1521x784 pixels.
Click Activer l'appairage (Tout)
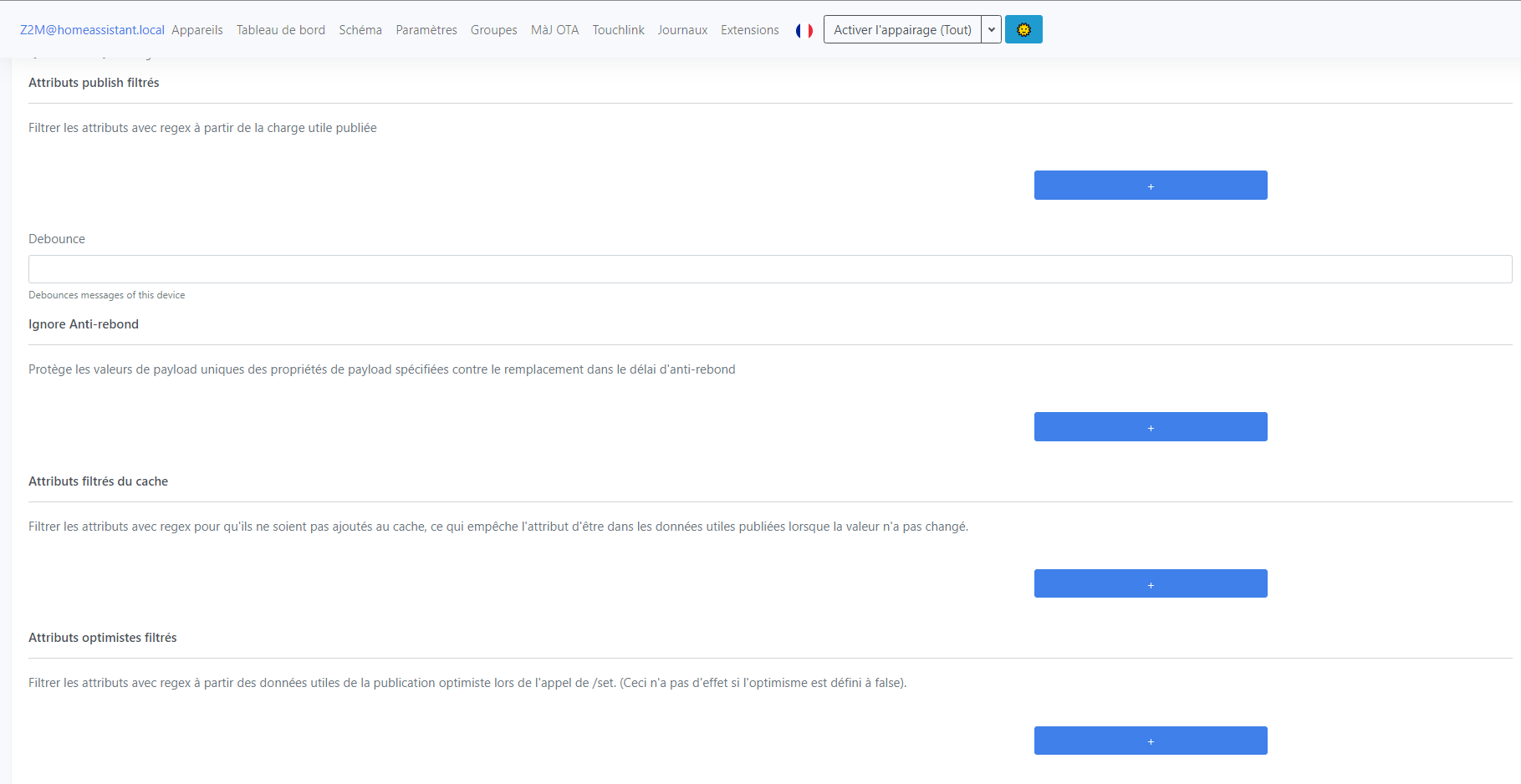click(901, 28)
